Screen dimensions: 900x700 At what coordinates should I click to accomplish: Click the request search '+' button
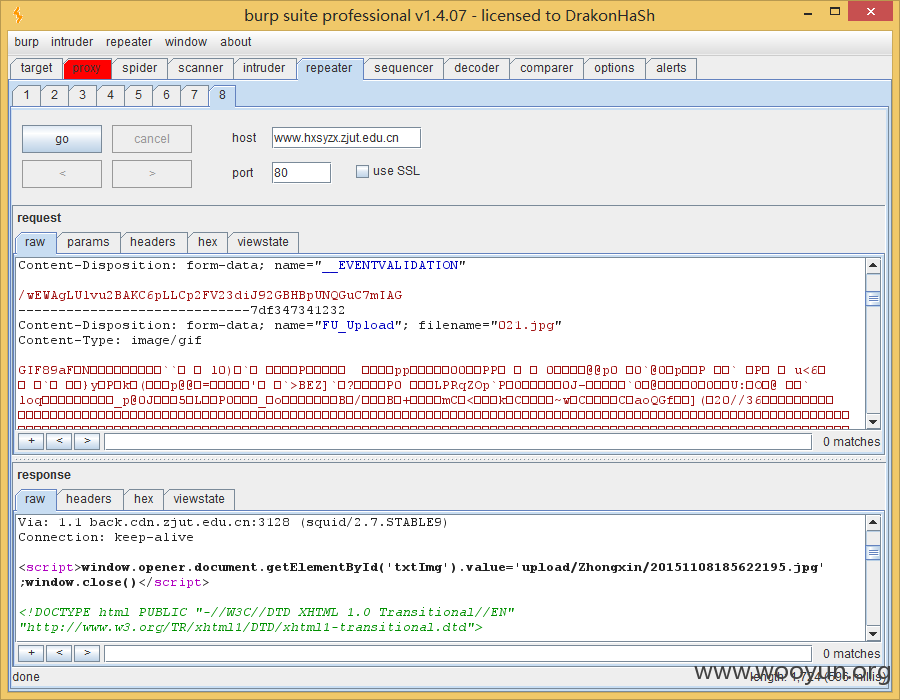coord(32,441)
